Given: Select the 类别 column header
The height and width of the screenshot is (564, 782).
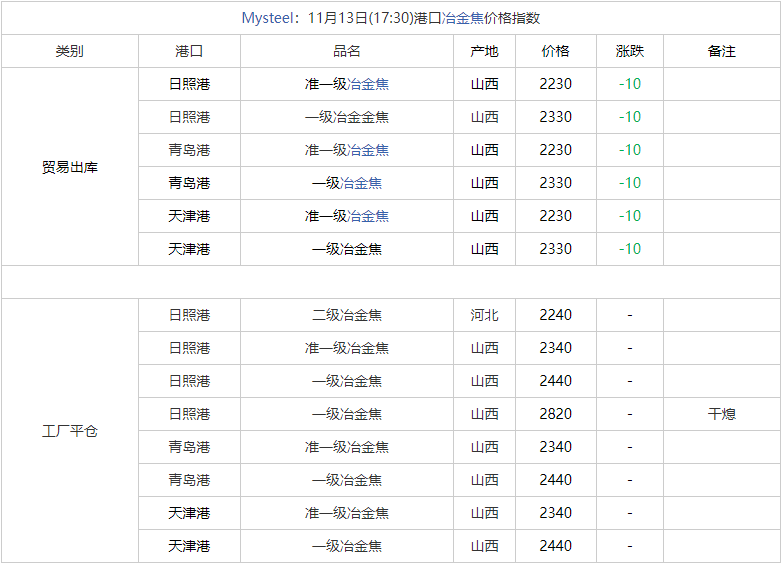Looking at the screenshot, I should click(x=70, y=51).
